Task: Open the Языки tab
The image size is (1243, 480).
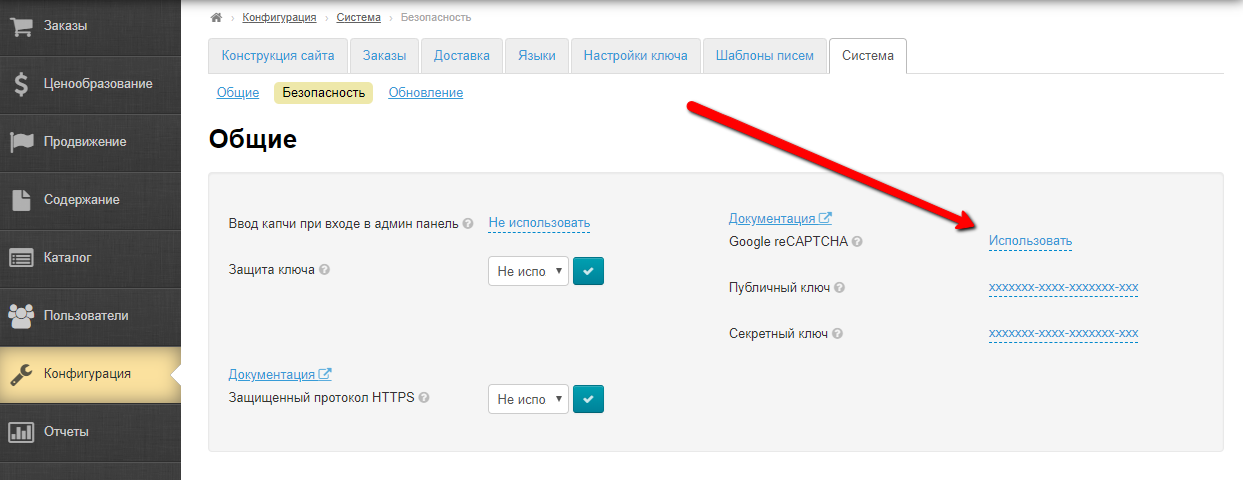Action: (x=537, y=56)
